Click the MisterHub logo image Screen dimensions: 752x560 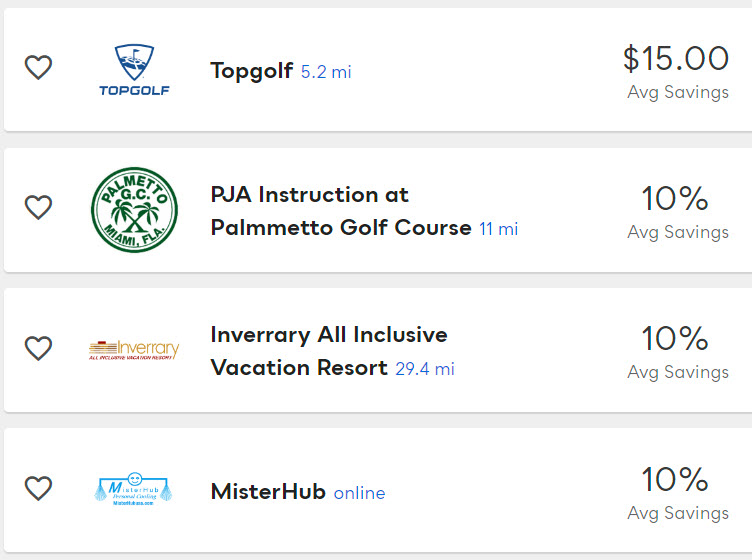(134, 490)
